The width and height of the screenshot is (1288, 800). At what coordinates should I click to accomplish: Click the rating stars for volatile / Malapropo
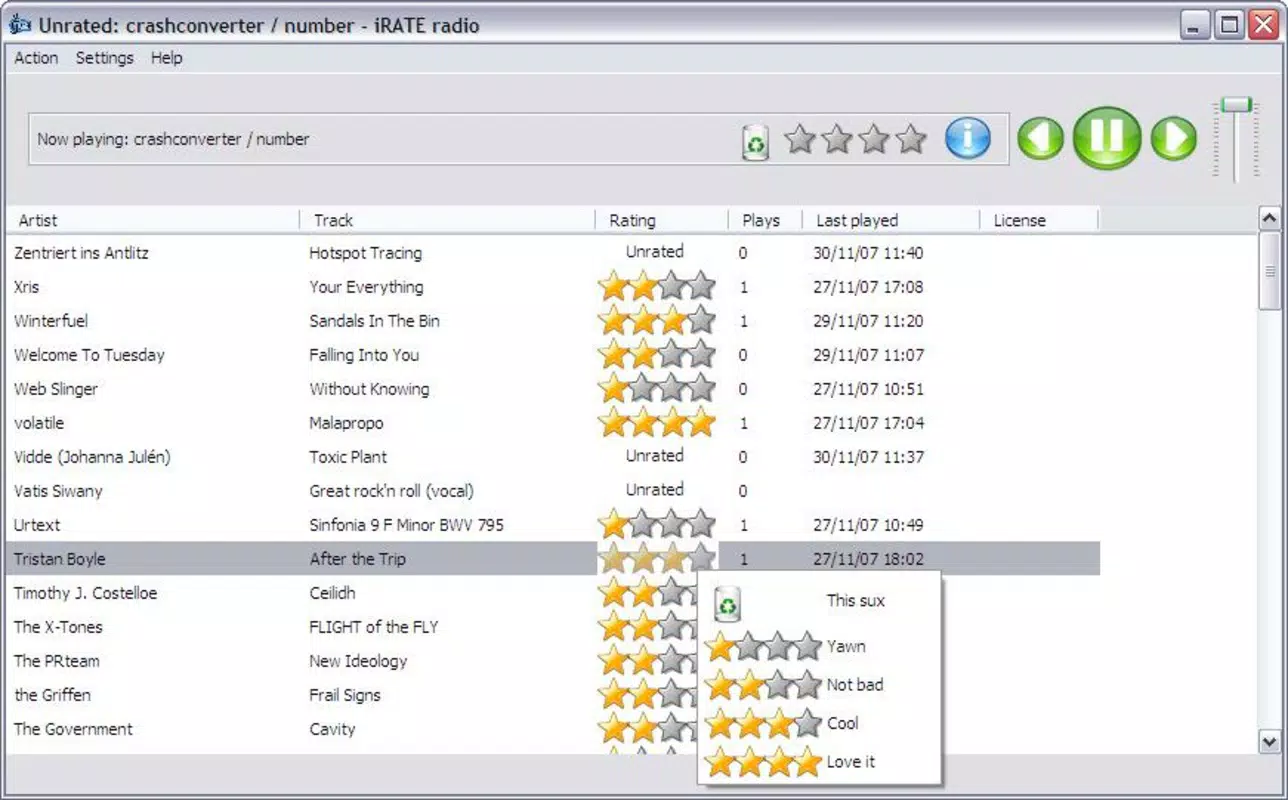657,423
